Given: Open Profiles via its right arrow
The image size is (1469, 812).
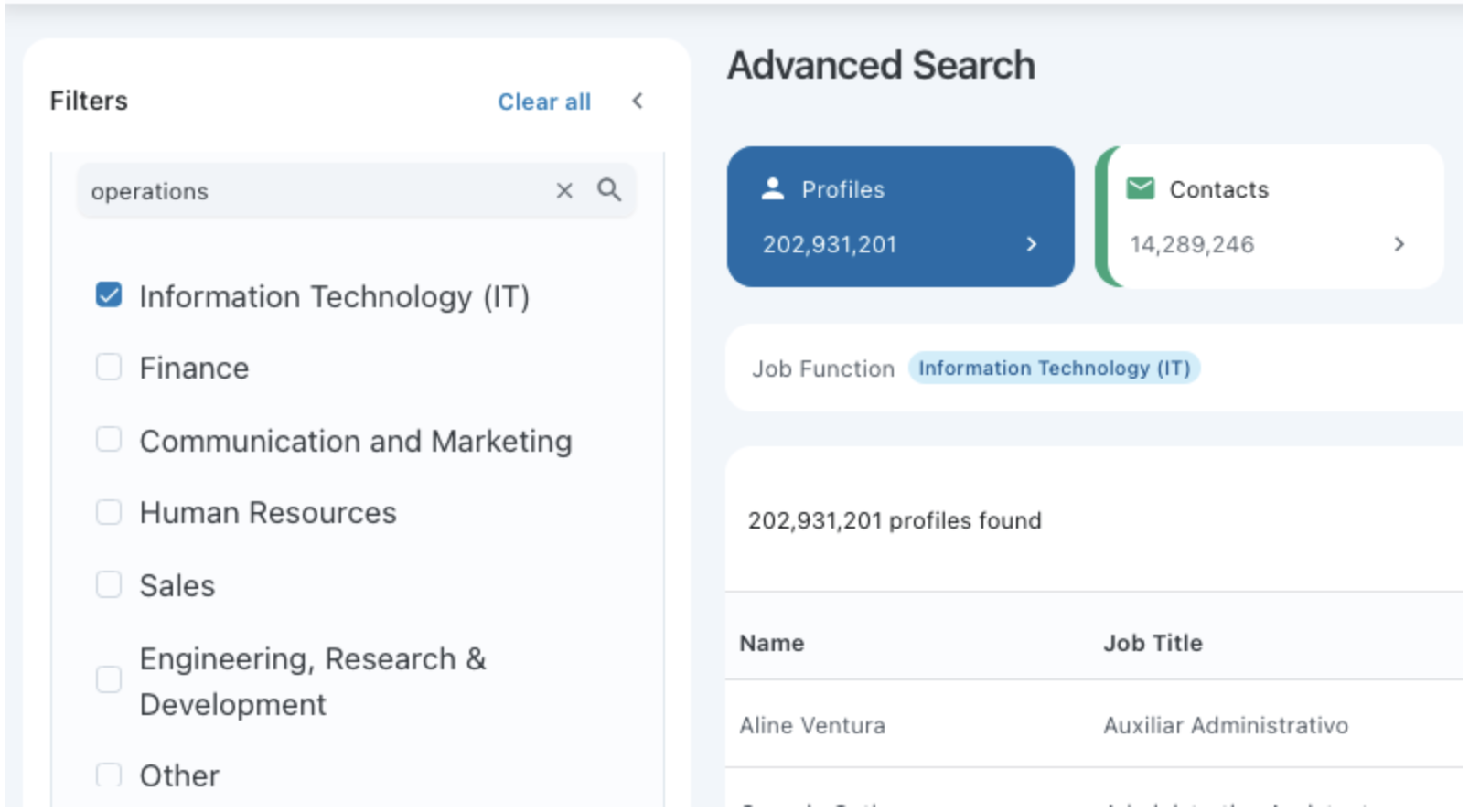Looking at the screenshot, I should (1032, 244).
